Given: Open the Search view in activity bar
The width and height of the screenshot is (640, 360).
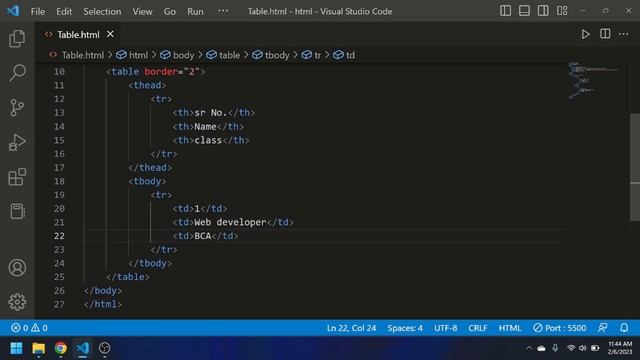Looking at the screenshot, I should click(x=17, y=73).
